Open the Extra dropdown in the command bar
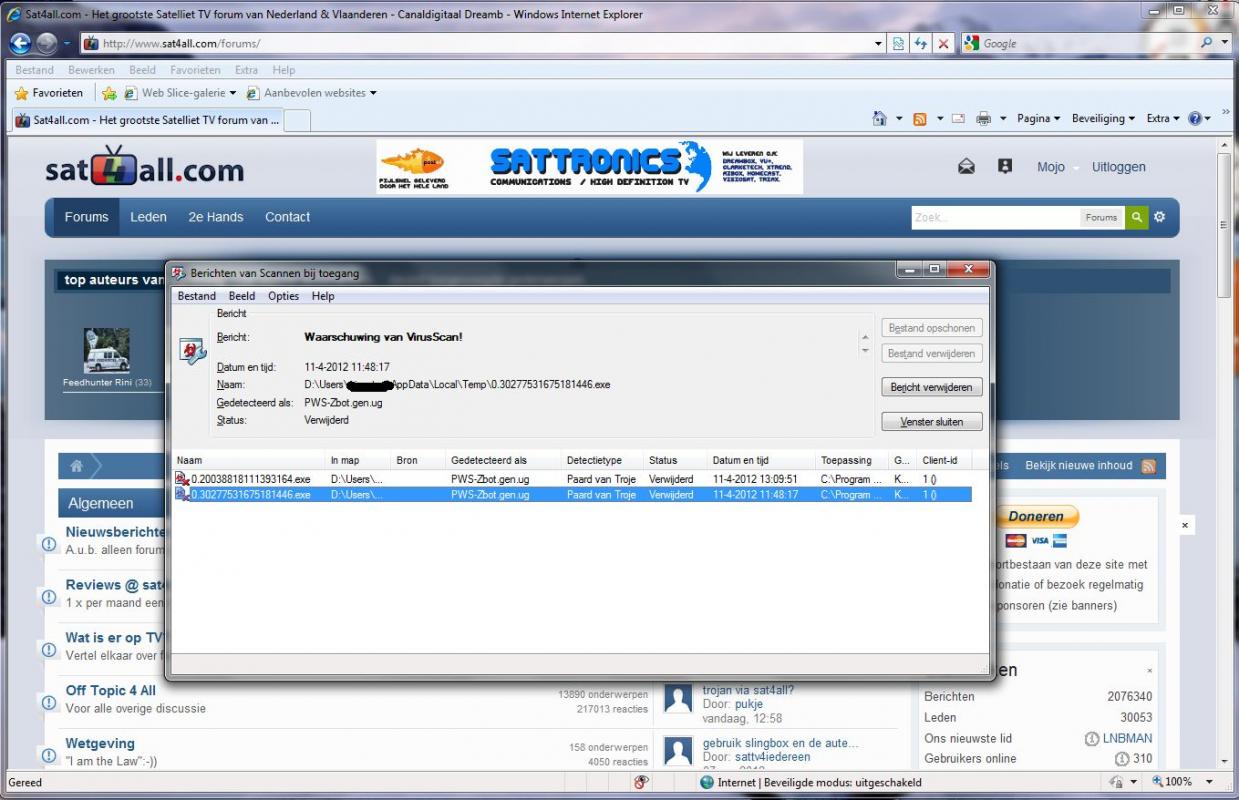 (x=1163, y=118)
